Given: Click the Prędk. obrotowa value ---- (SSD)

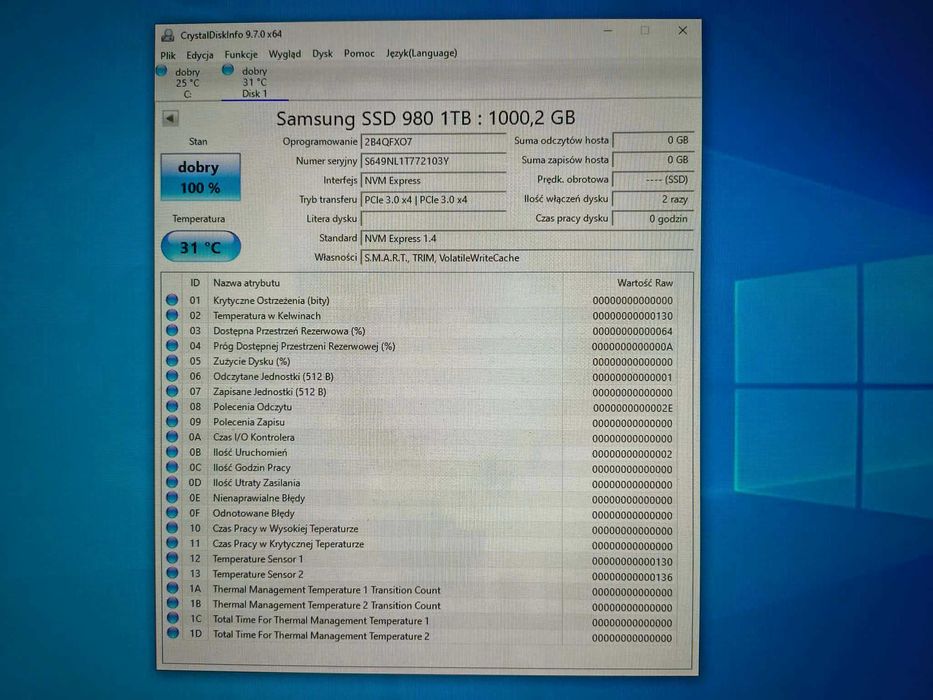Looking at the screenshot, I should coord(653,179).
